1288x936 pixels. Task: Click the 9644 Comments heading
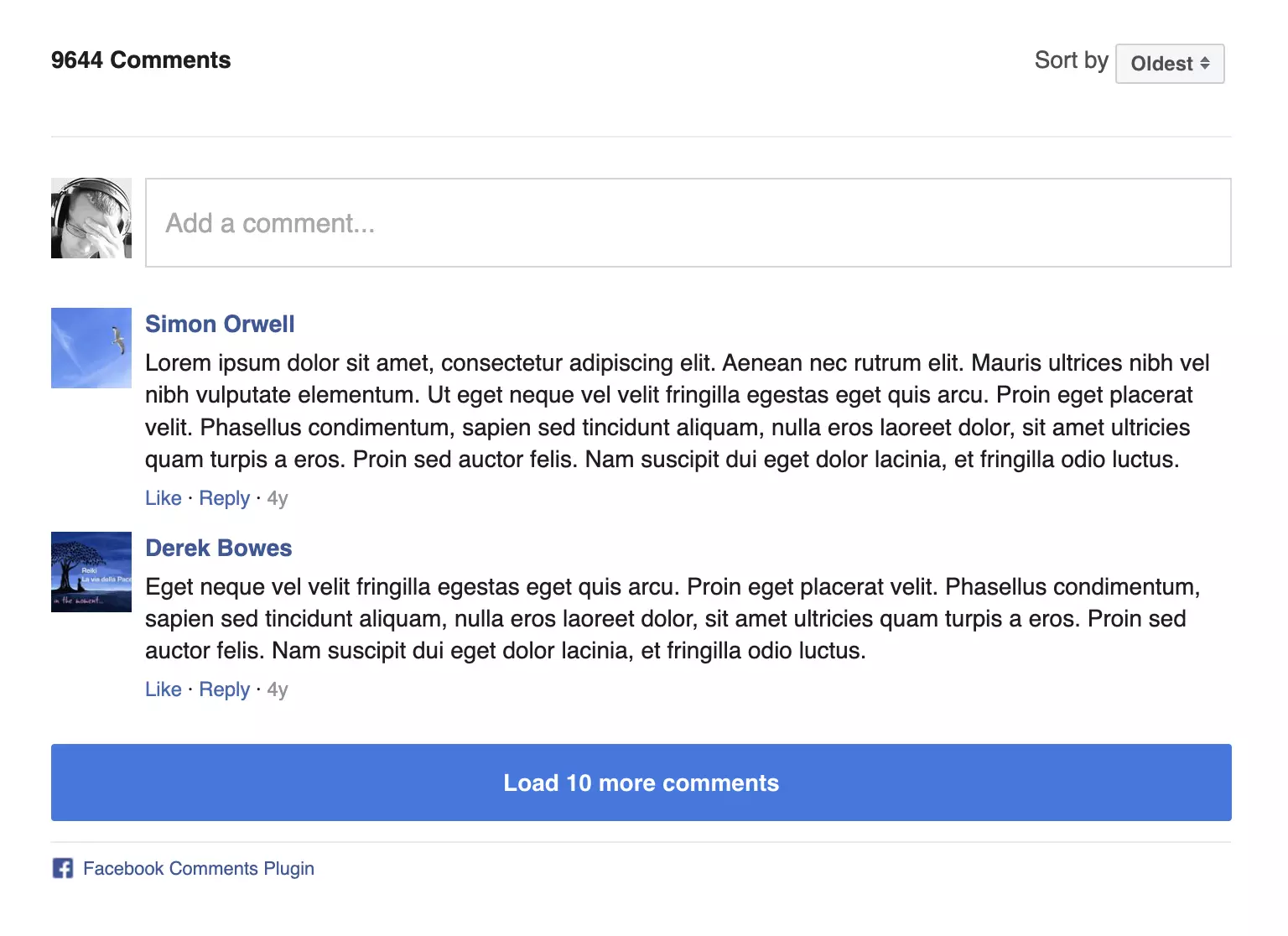[x=141, y=60]
